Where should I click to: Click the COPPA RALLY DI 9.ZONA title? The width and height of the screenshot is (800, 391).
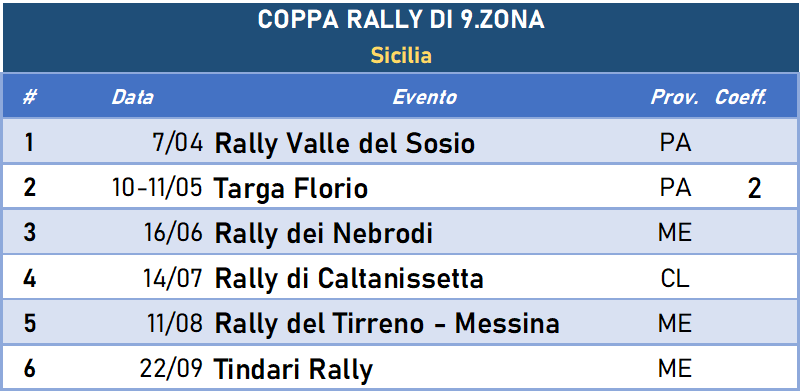coord(401,20)
